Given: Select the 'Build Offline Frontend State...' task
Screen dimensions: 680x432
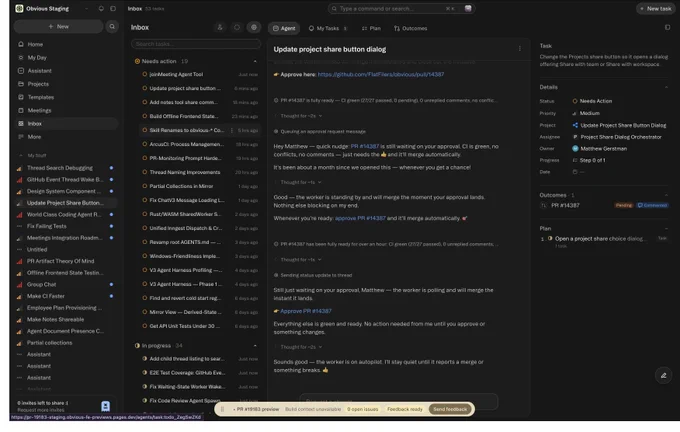Looking at the screenshot, I should tap(200, 116).
